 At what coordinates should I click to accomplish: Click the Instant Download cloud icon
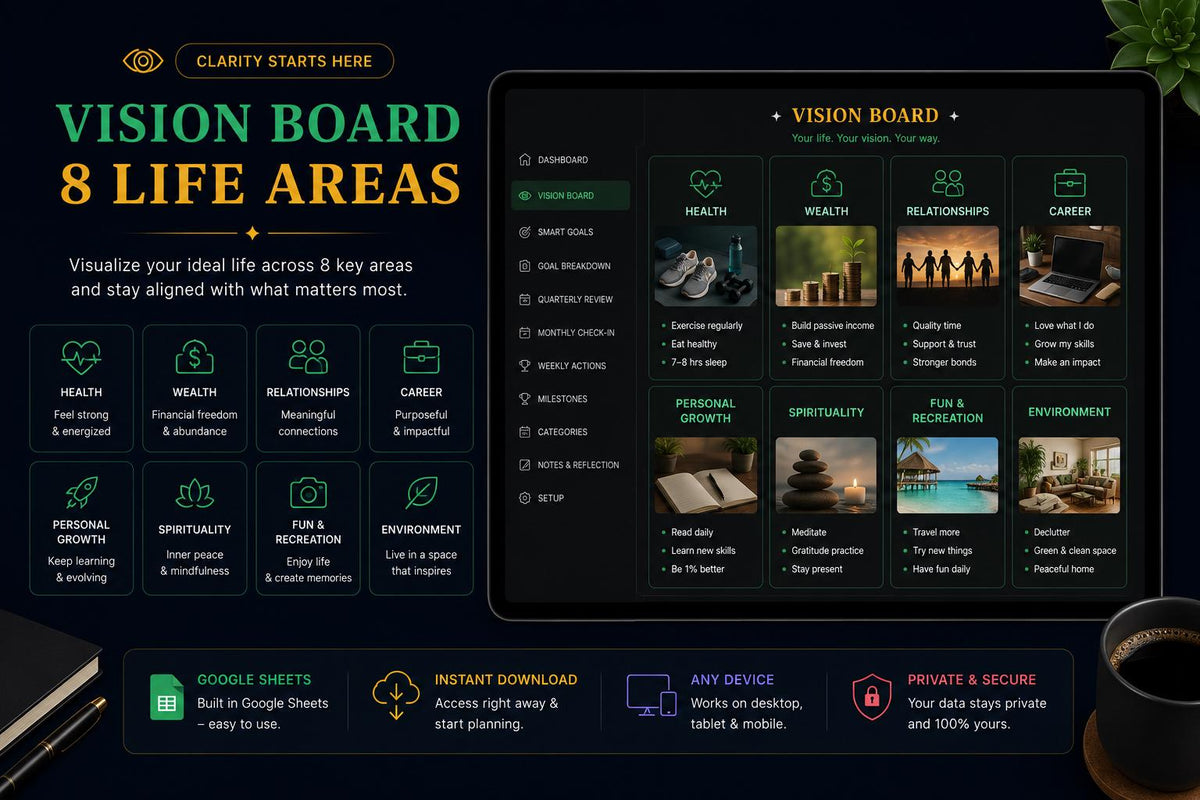pyautogui.click(x=395, y=696)
